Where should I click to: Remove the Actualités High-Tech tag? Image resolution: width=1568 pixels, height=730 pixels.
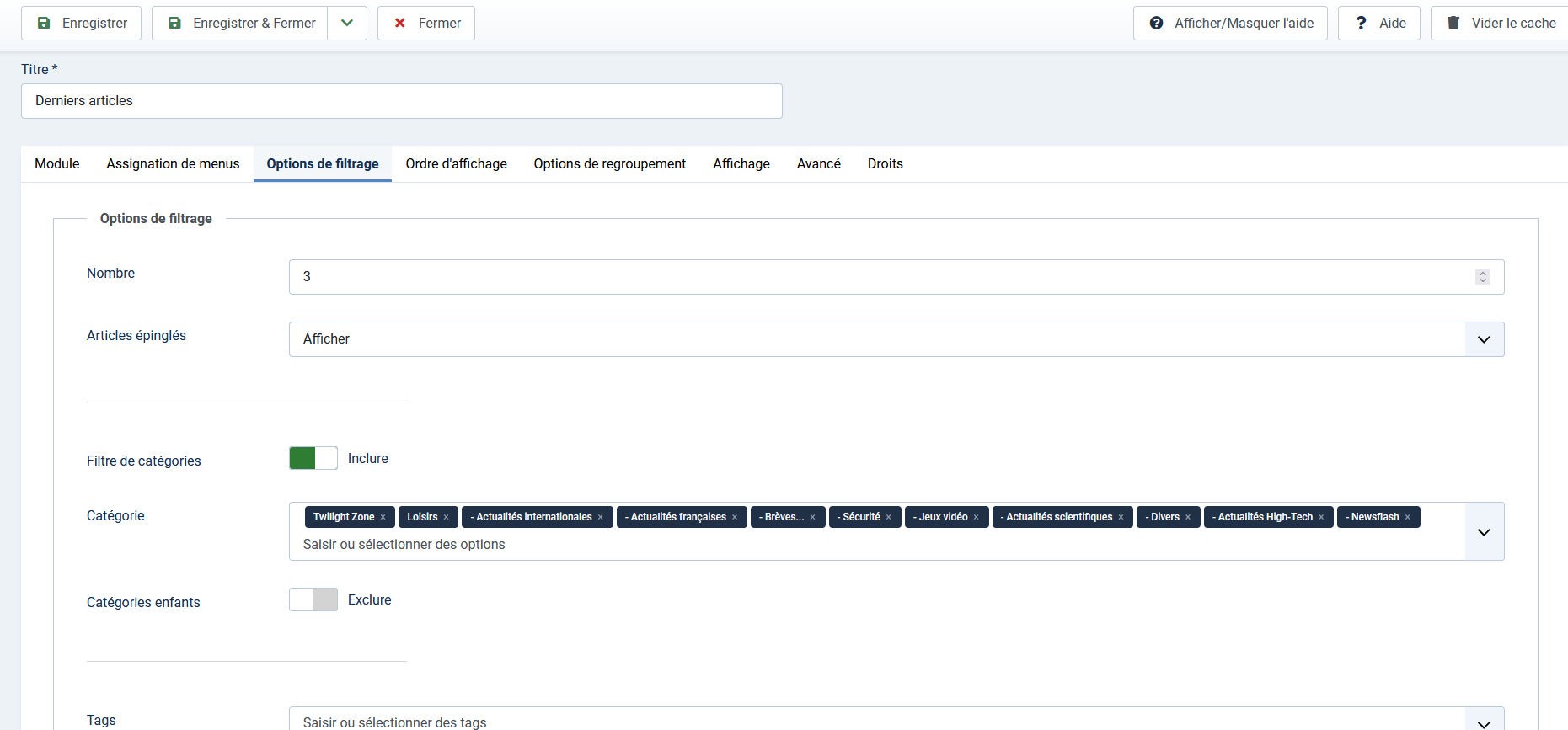(1321, 517)
